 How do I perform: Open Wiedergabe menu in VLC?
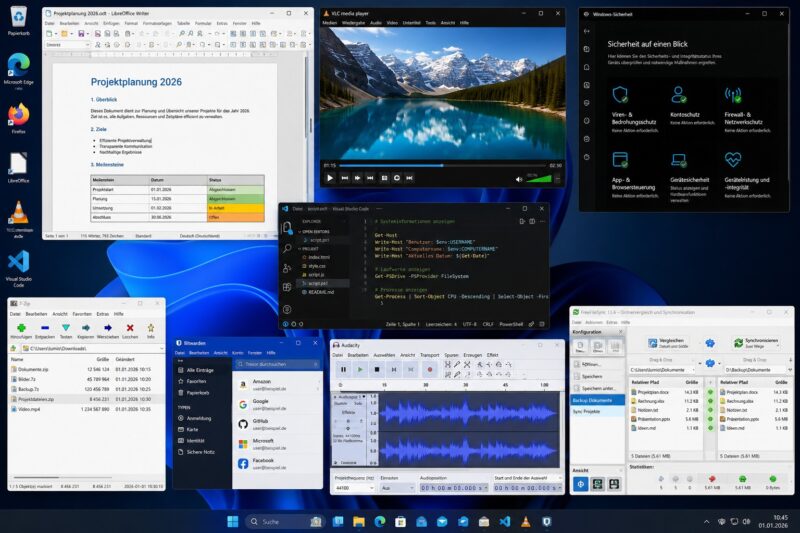(x=353, y=23)
